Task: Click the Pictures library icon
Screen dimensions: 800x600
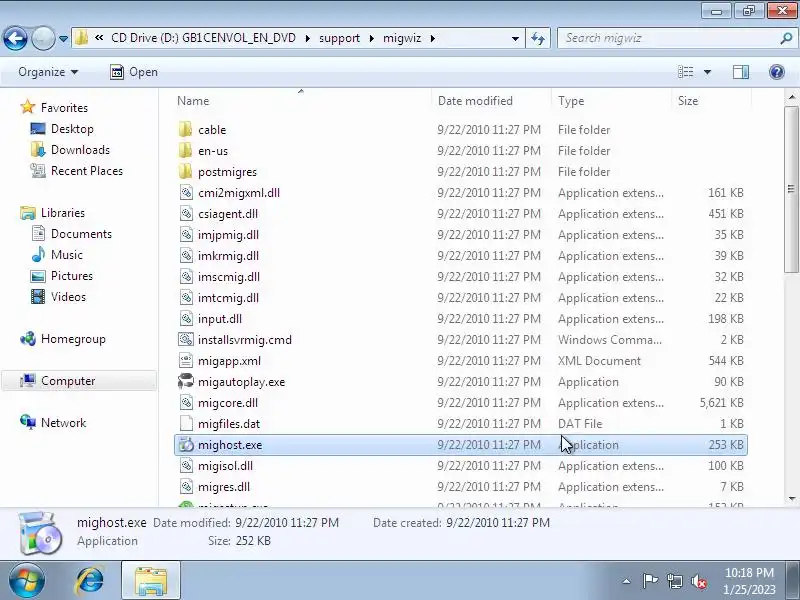Action: (38, 276)
